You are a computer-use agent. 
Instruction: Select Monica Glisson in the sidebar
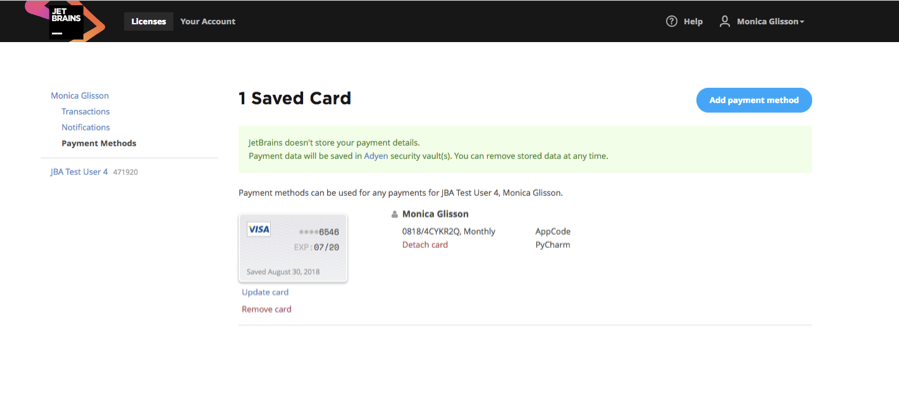(x=80, y=96)
